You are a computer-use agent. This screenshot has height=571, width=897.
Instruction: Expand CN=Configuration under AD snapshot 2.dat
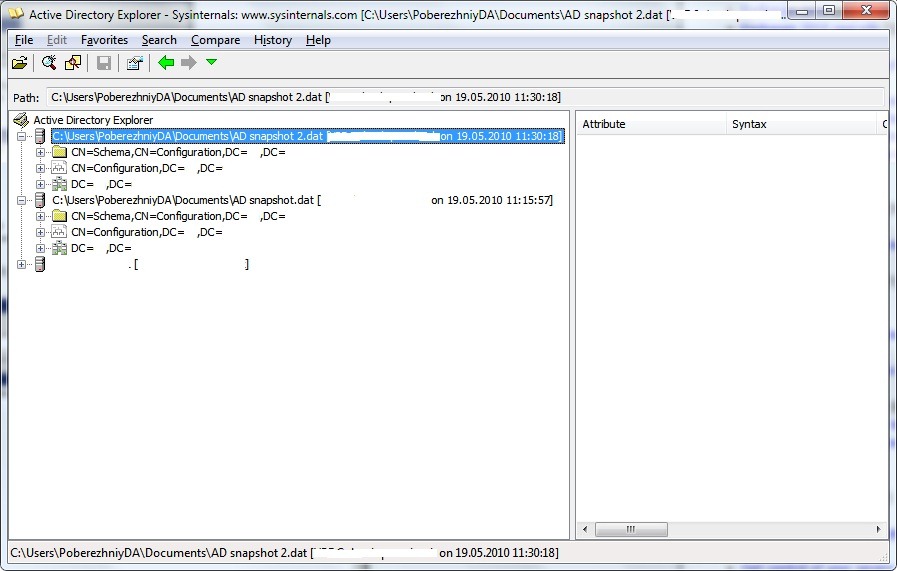click(x=40, y=168)
